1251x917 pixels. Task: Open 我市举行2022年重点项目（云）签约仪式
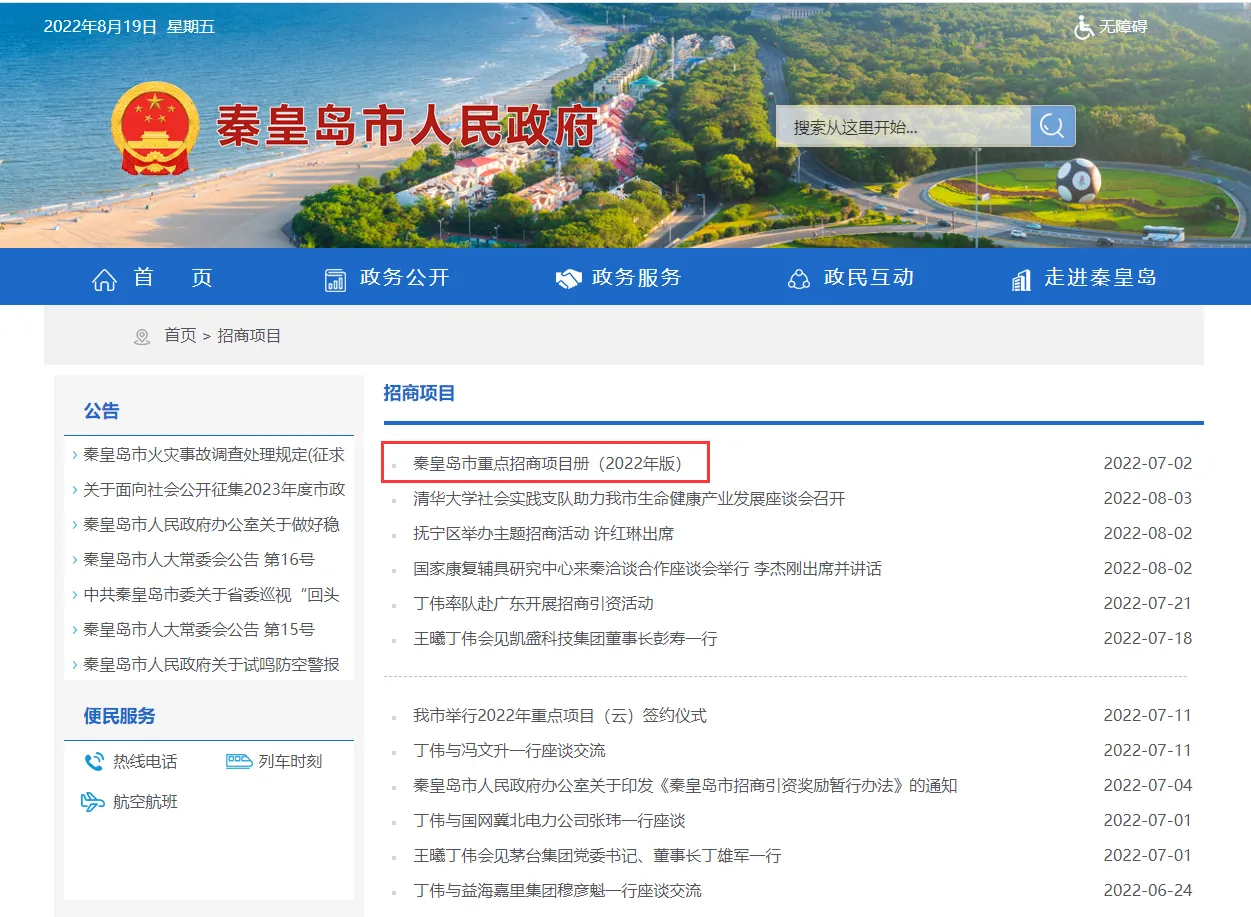coord(560,715)
